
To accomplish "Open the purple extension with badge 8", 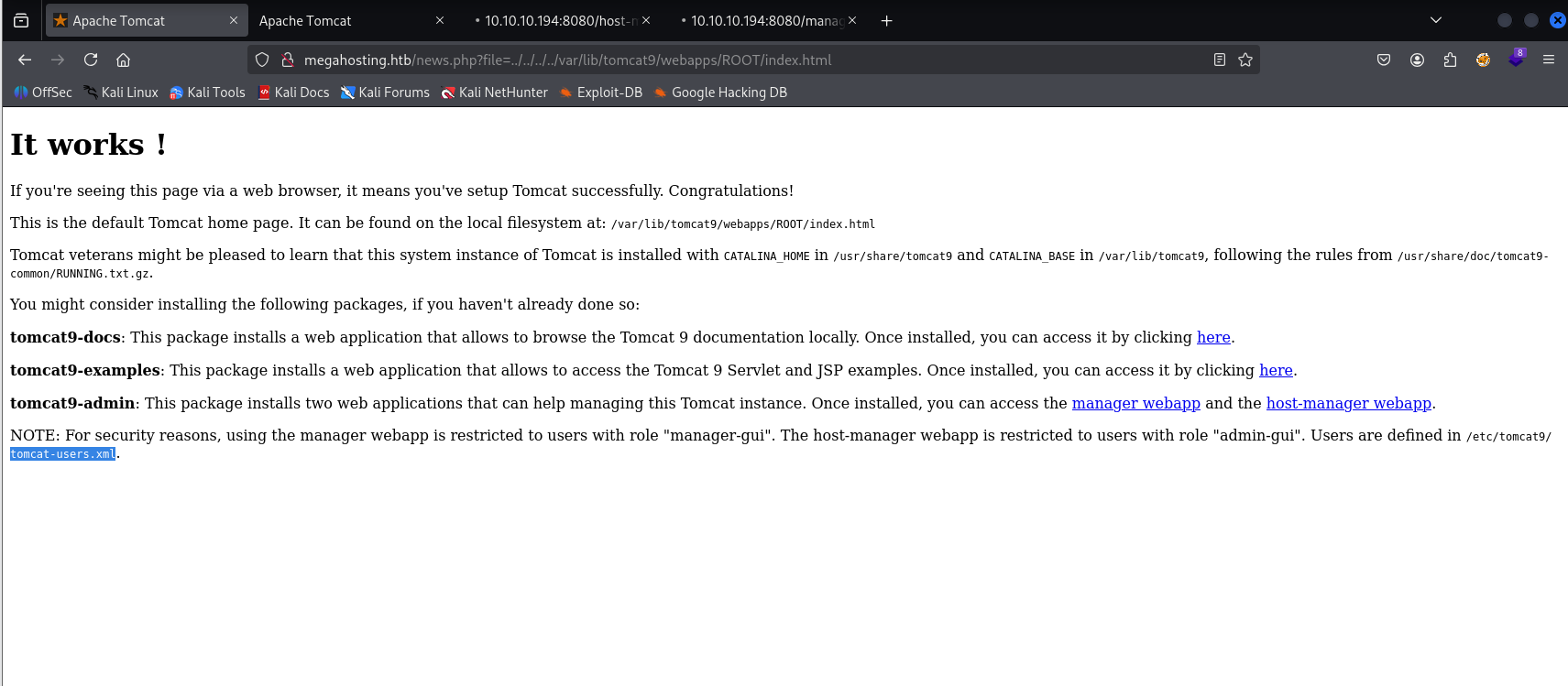I will (x=1516, y=60).
